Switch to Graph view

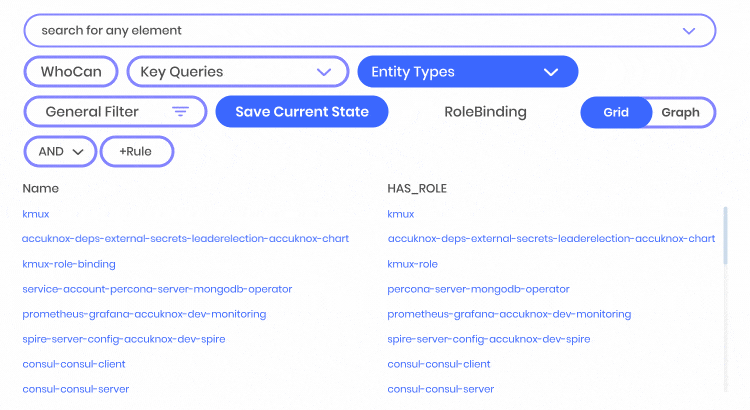point(680,112)
